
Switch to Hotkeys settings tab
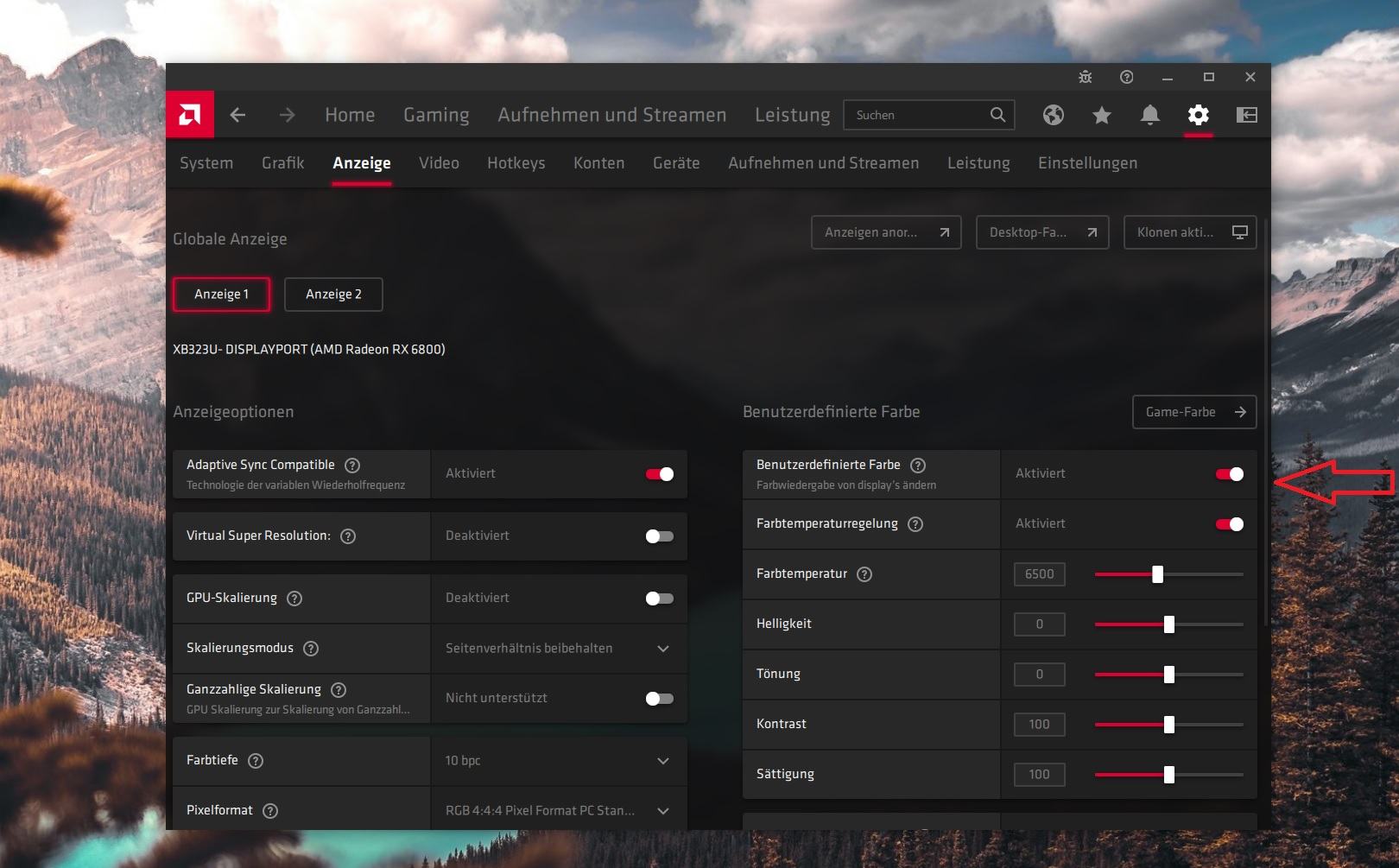click(x=516, y=163)
